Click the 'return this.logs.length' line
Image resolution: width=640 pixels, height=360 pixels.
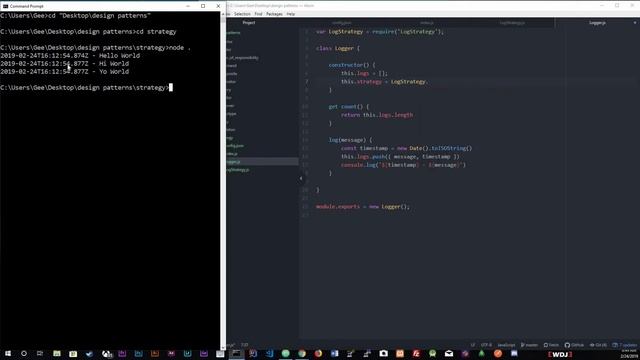377,115
